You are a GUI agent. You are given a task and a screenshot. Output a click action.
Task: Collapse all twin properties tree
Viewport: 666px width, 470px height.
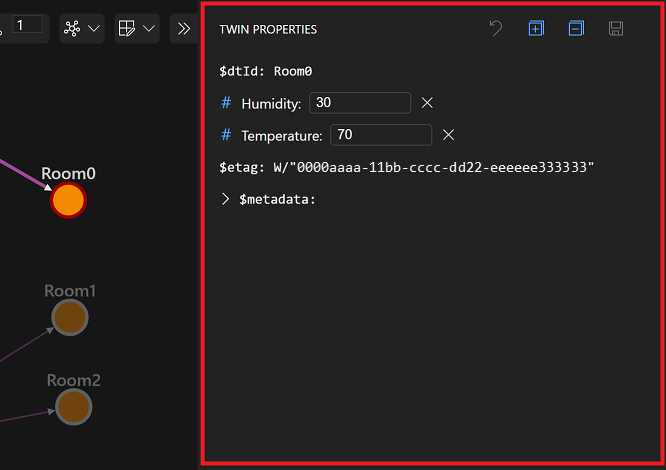pyautogui.click(x=576, y=28)
